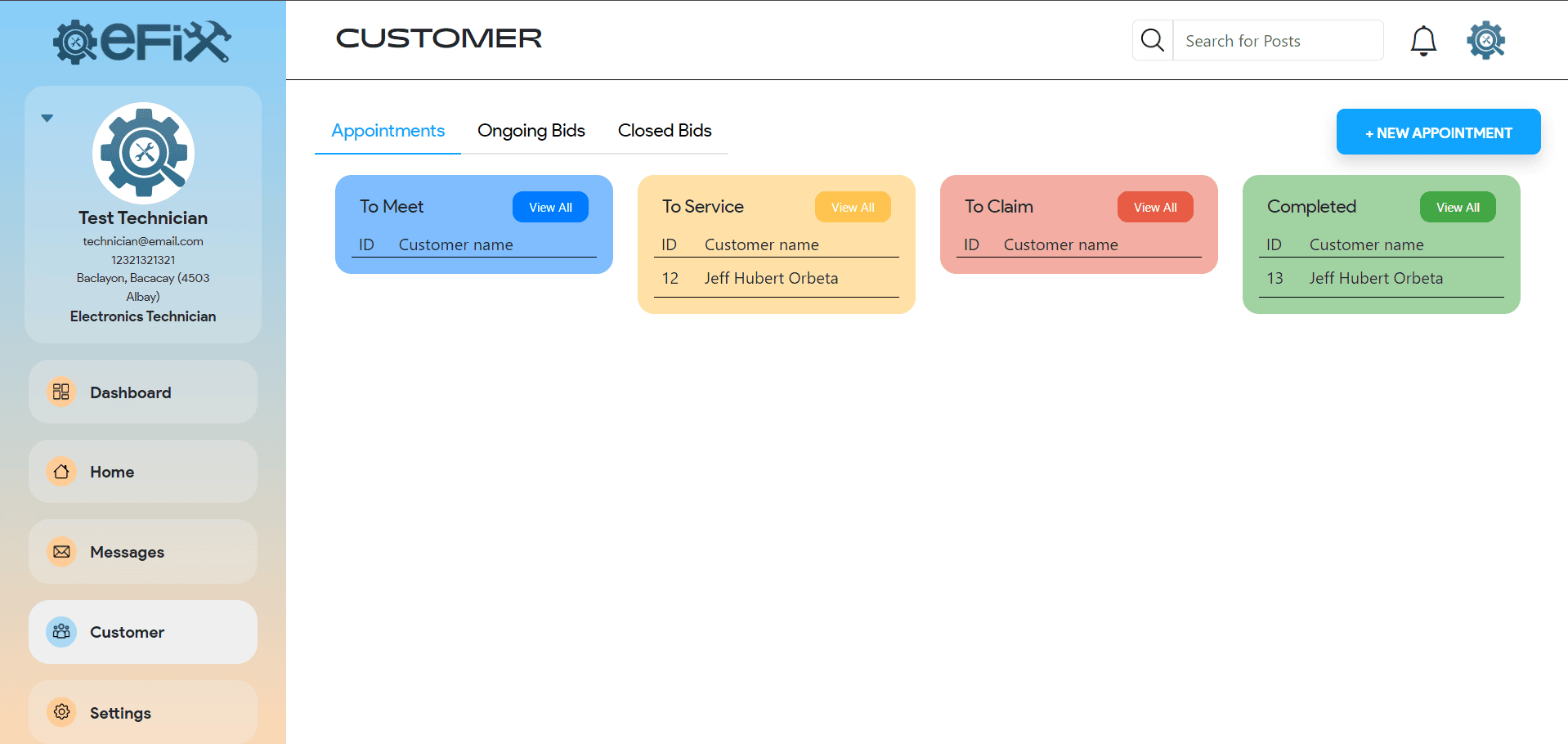Viewport: 1568px width, 744px height.
Task: View all To Claim appointments
Action: (x=1155, y=208)
